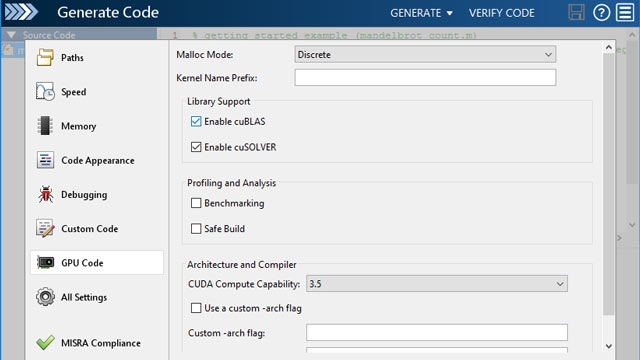The image size is (640, 360).
Task: Open Debugging settings bug icon
Action: pyautogui.click(x=45, y=194)
